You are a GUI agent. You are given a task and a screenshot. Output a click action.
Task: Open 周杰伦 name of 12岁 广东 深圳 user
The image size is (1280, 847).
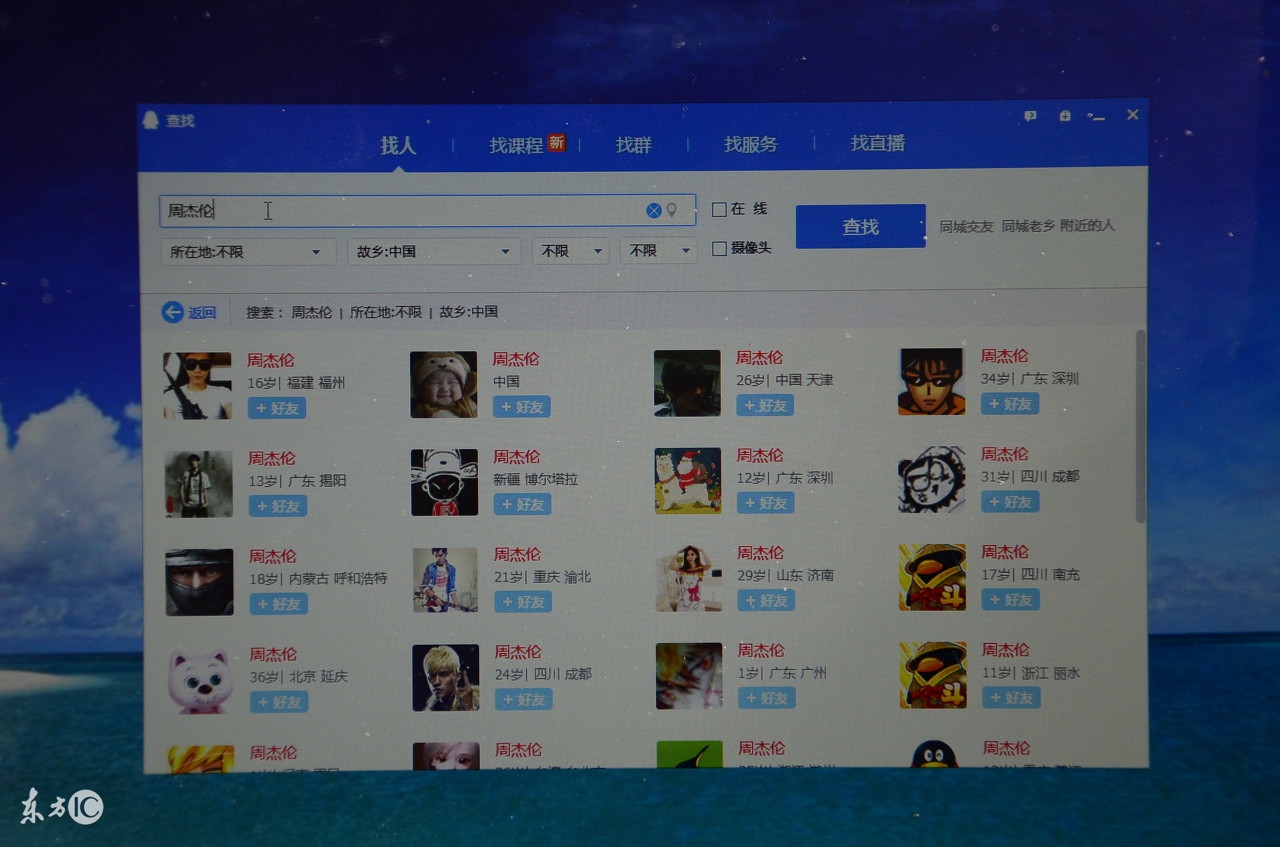(x=761, y=455)
